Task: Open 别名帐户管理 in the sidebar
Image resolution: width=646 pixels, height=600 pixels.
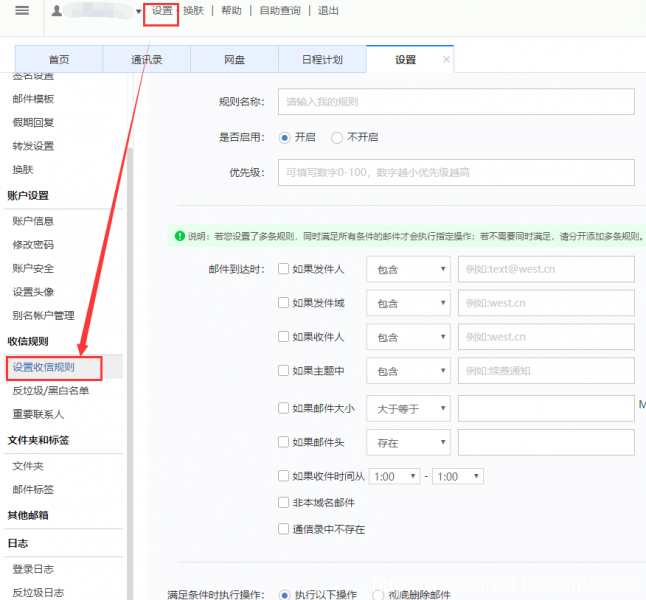Action: 44,316
